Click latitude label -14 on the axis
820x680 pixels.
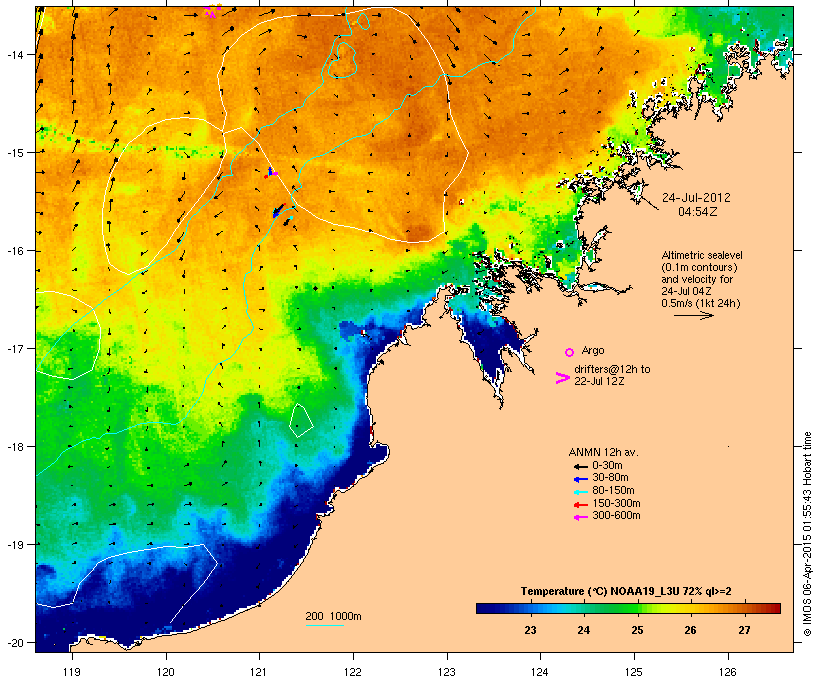[15, 54]
